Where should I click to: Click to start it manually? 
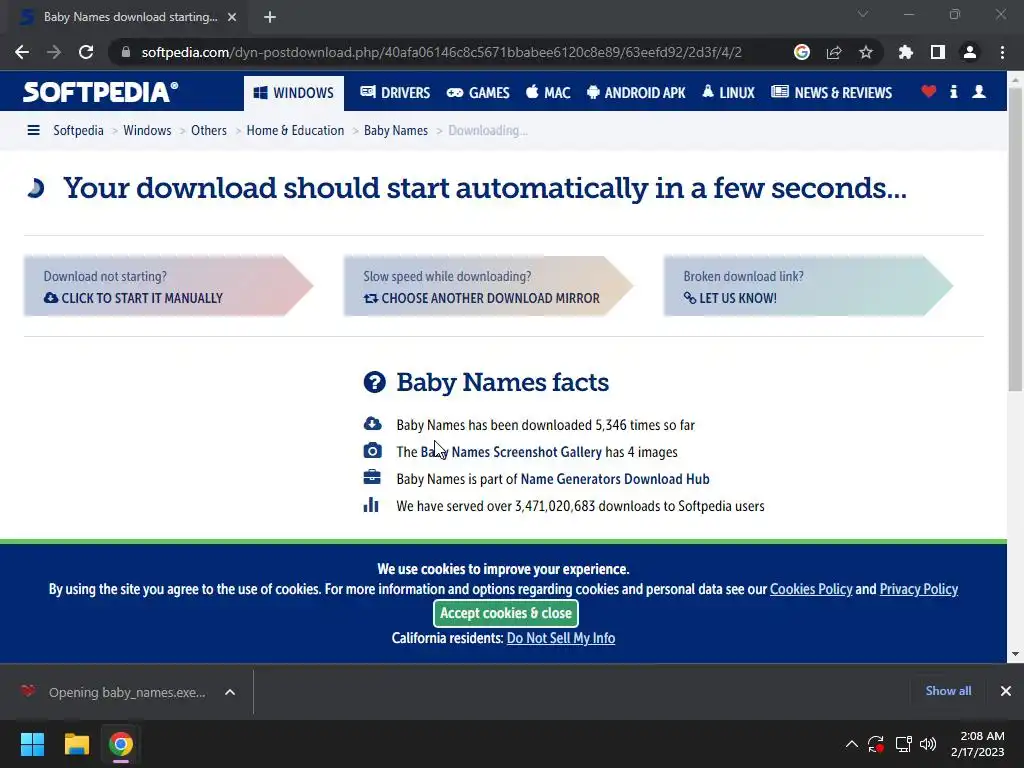(134, 298)
